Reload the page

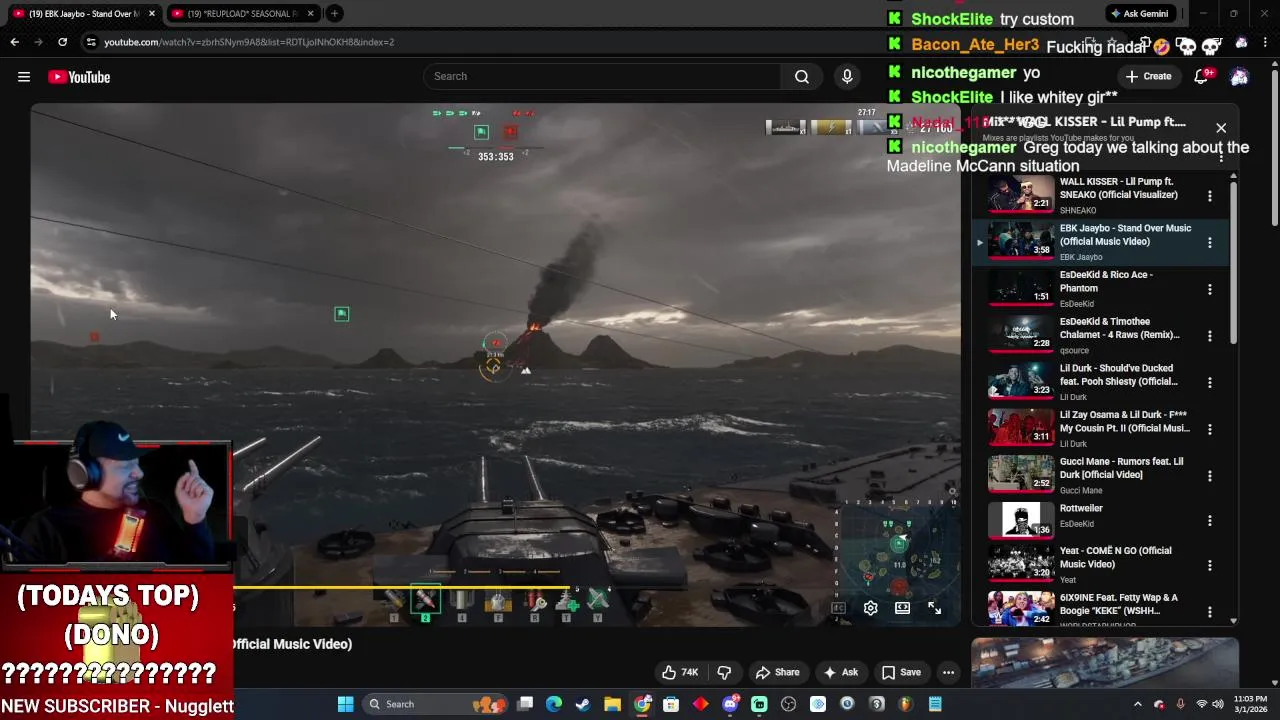62,42
